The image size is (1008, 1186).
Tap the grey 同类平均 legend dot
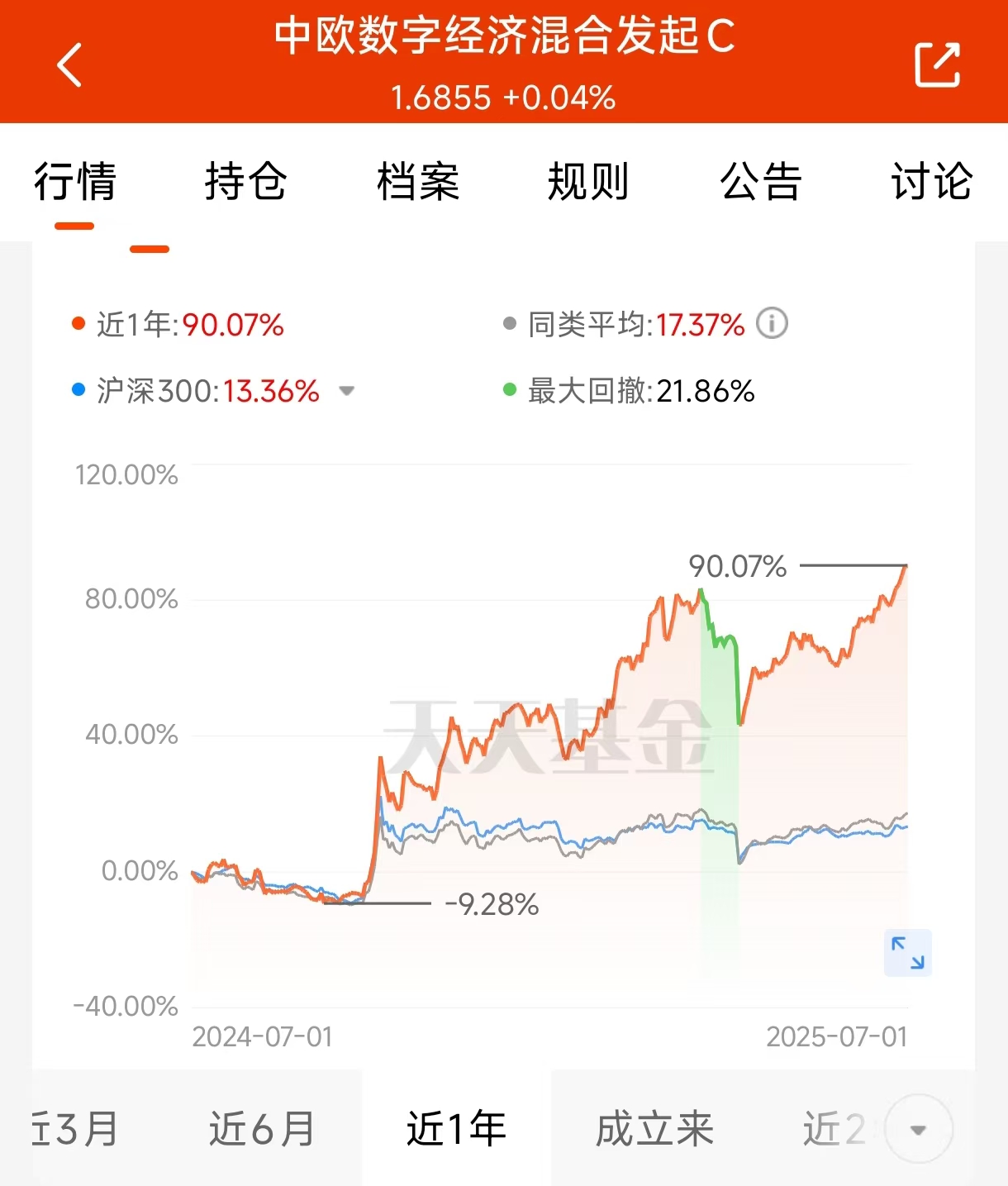[x=510, y=323]
